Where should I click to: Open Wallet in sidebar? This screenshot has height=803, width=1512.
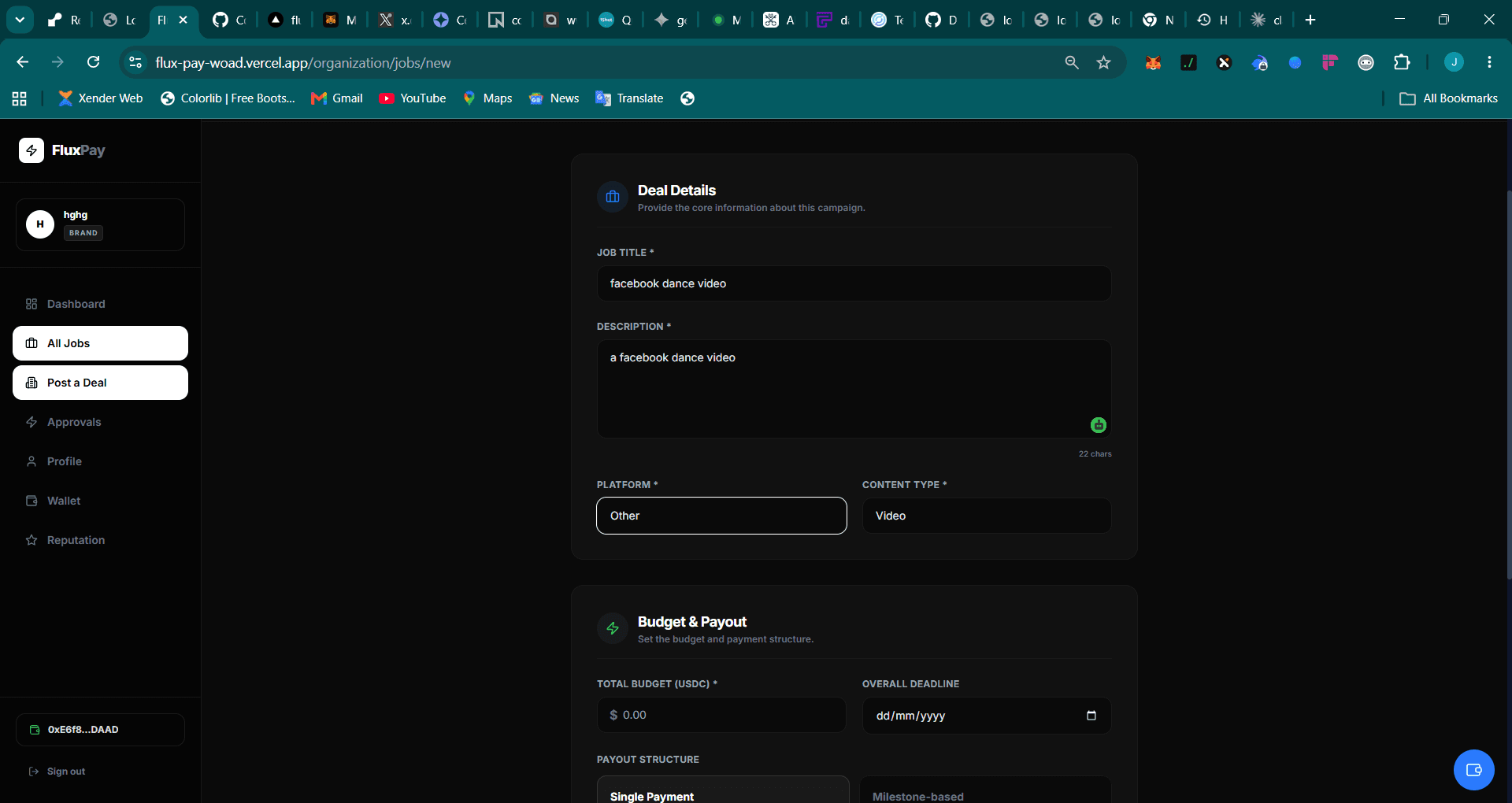[x=100, y=501]
